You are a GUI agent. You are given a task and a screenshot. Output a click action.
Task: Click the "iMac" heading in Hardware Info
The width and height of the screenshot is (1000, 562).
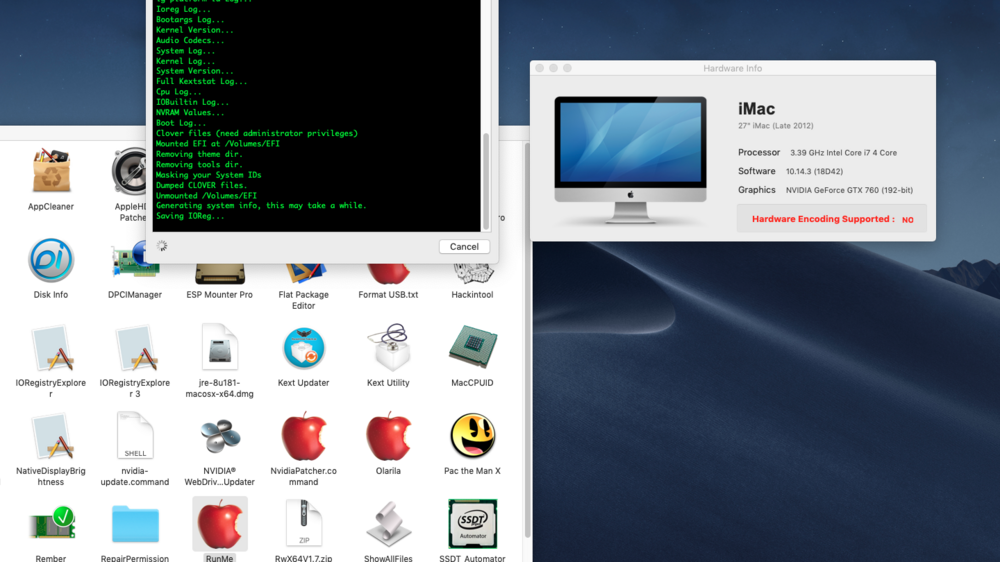[756, 108]
